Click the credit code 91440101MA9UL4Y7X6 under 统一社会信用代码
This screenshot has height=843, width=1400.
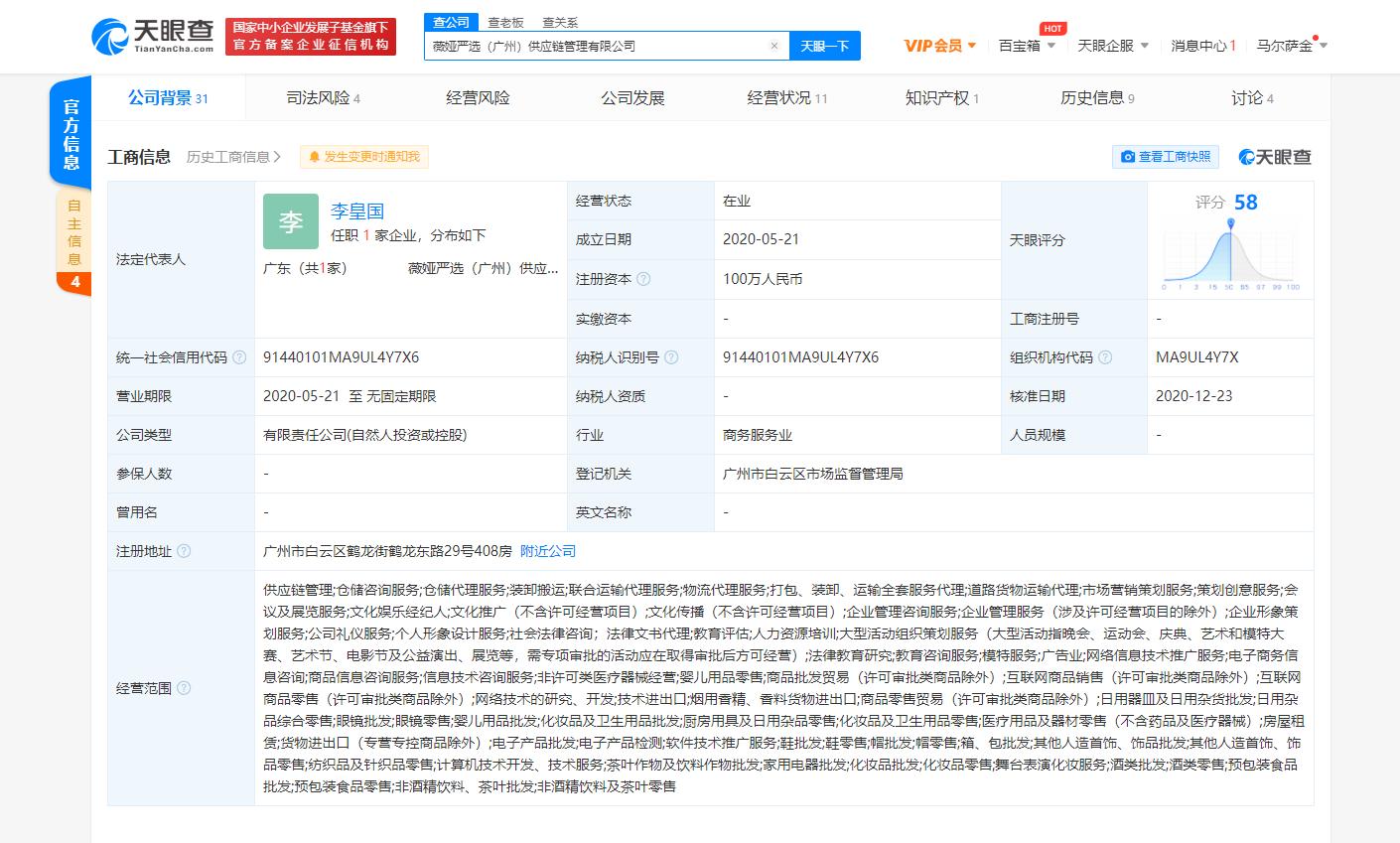tap(341, 357)
